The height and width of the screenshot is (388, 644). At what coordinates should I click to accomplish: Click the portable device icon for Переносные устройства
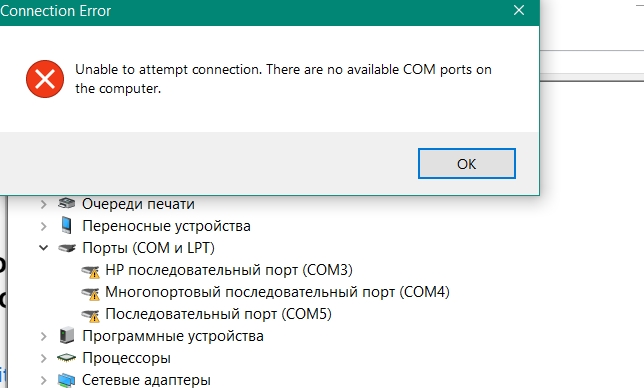click(x=67, y=225)
